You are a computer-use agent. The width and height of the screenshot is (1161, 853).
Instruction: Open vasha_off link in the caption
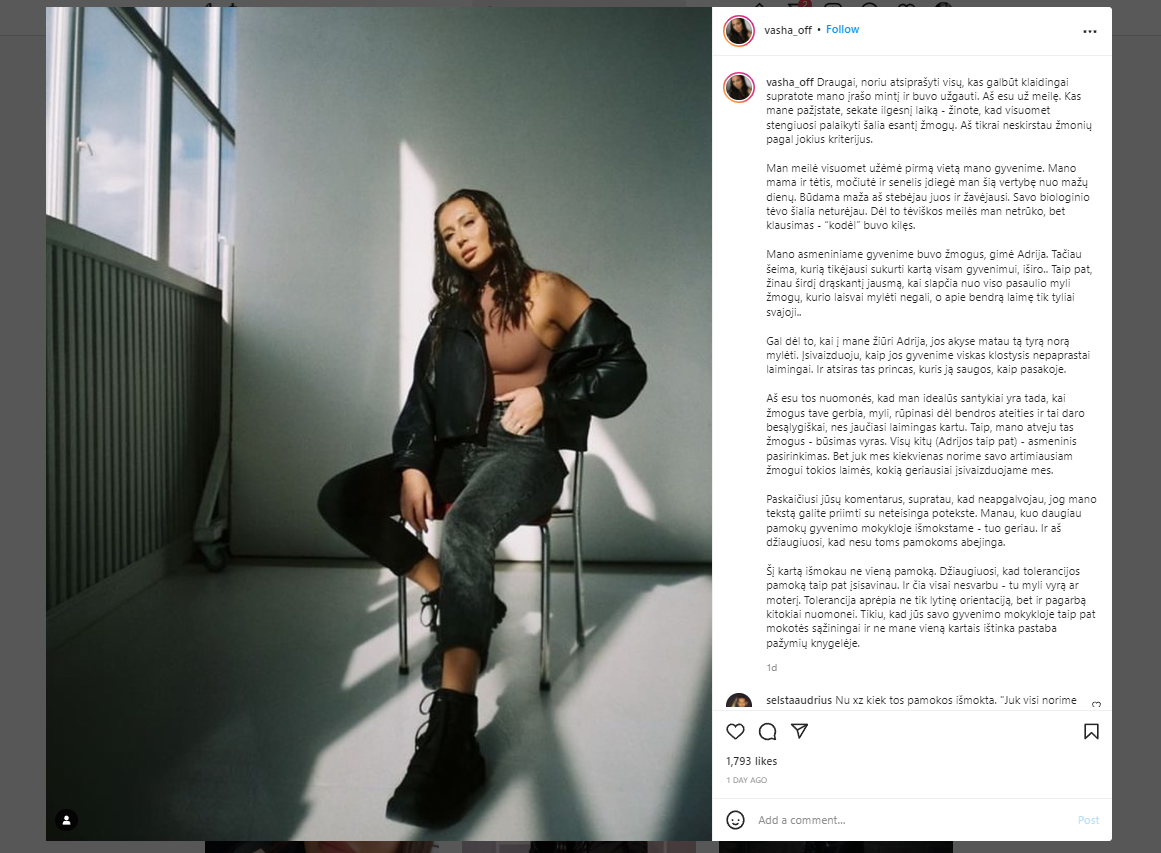789,82
